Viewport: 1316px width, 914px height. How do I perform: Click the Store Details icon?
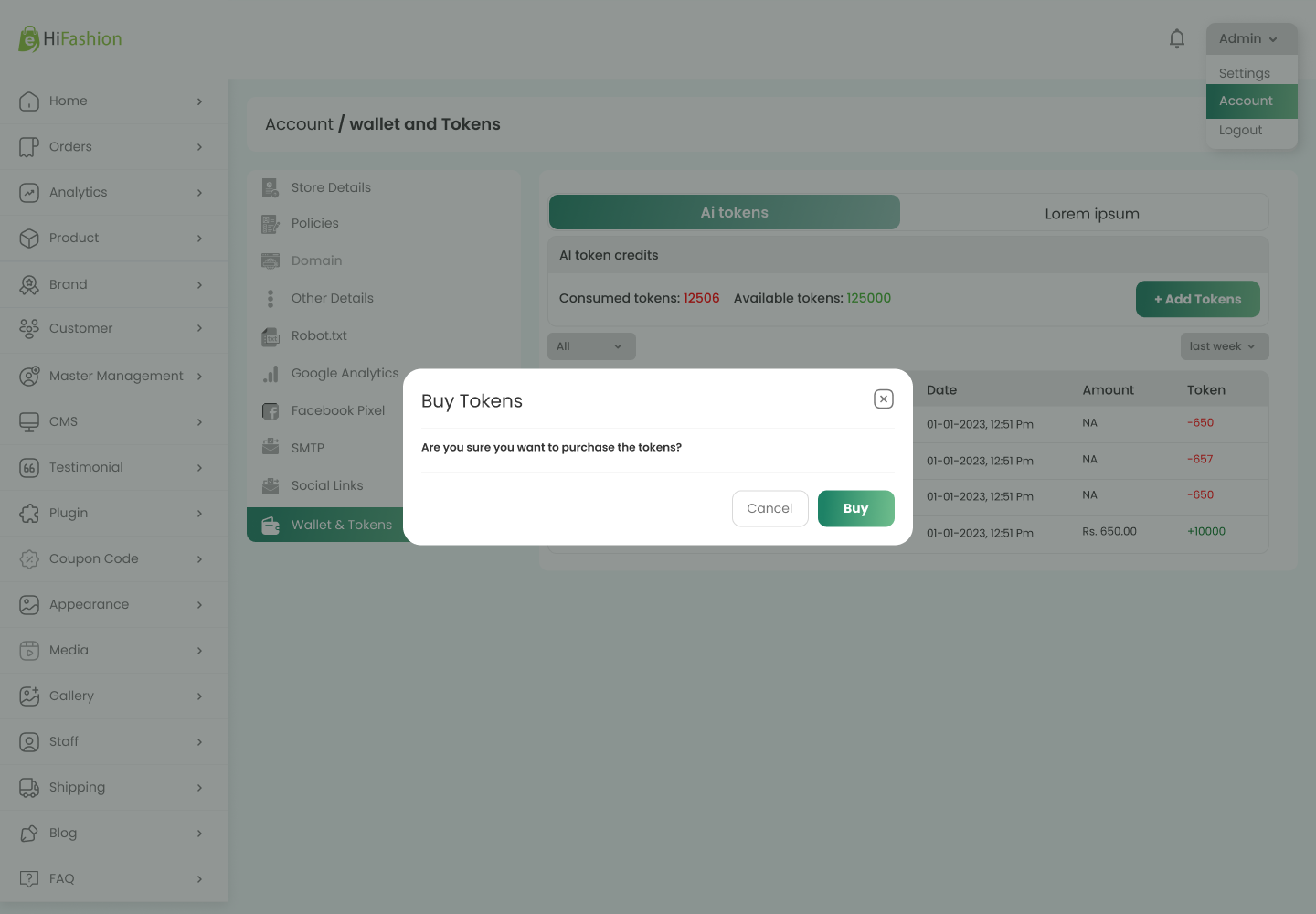click(x=271, y=187)
